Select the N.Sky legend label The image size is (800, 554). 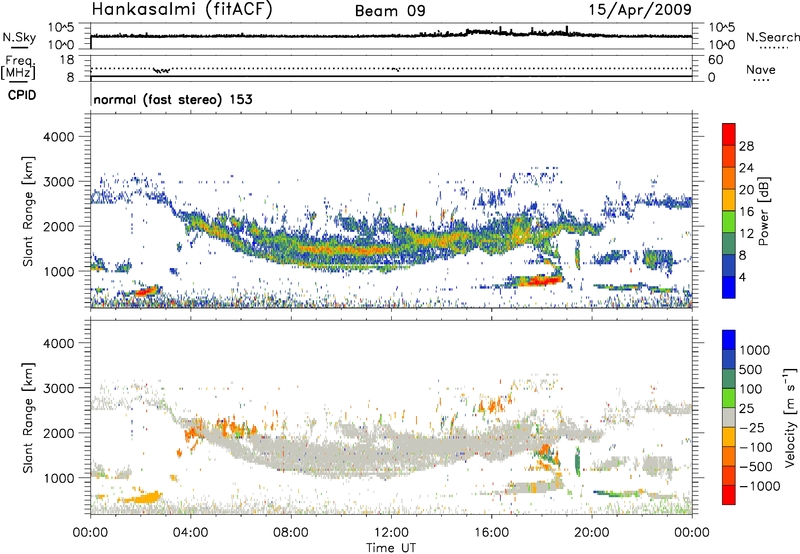point(19,37)
